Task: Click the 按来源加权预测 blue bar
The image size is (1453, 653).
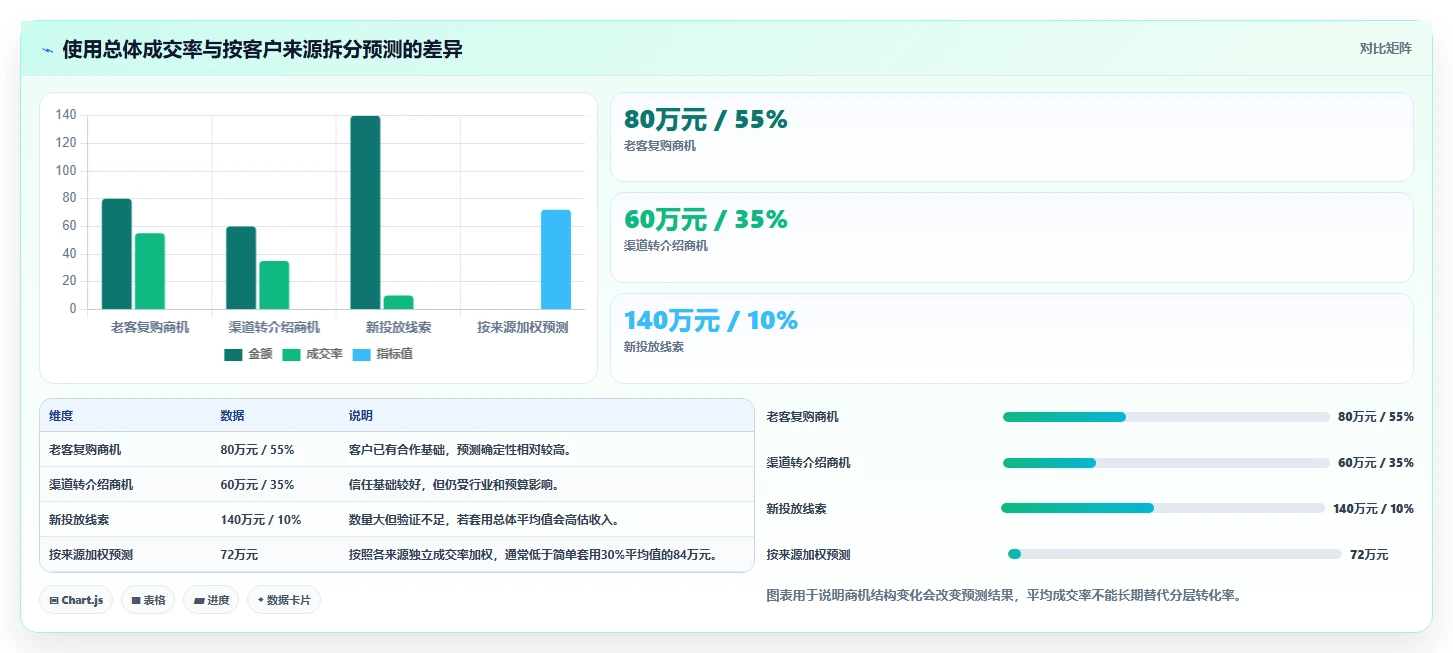Action: point(556,260)
